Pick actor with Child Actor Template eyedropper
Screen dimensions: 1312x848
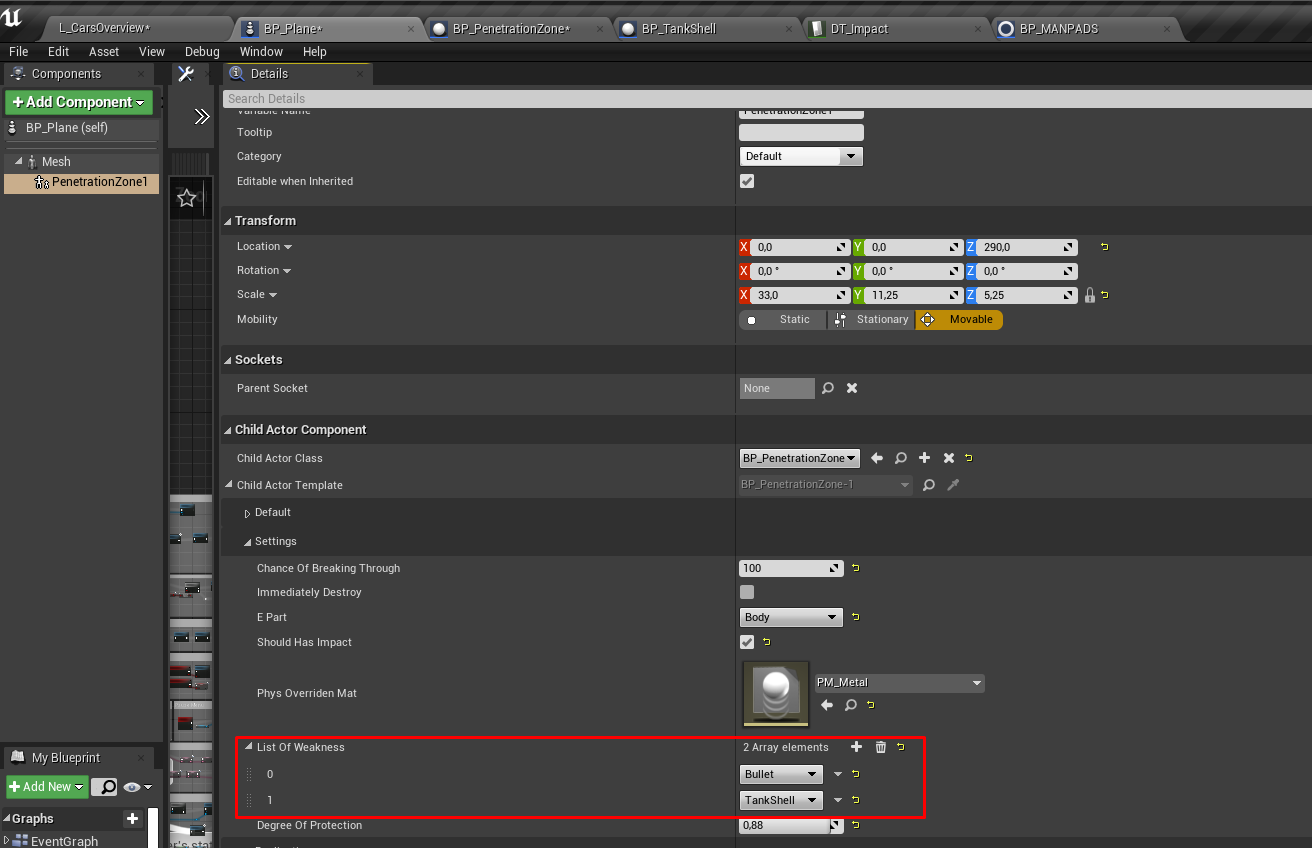pos(953,485)
